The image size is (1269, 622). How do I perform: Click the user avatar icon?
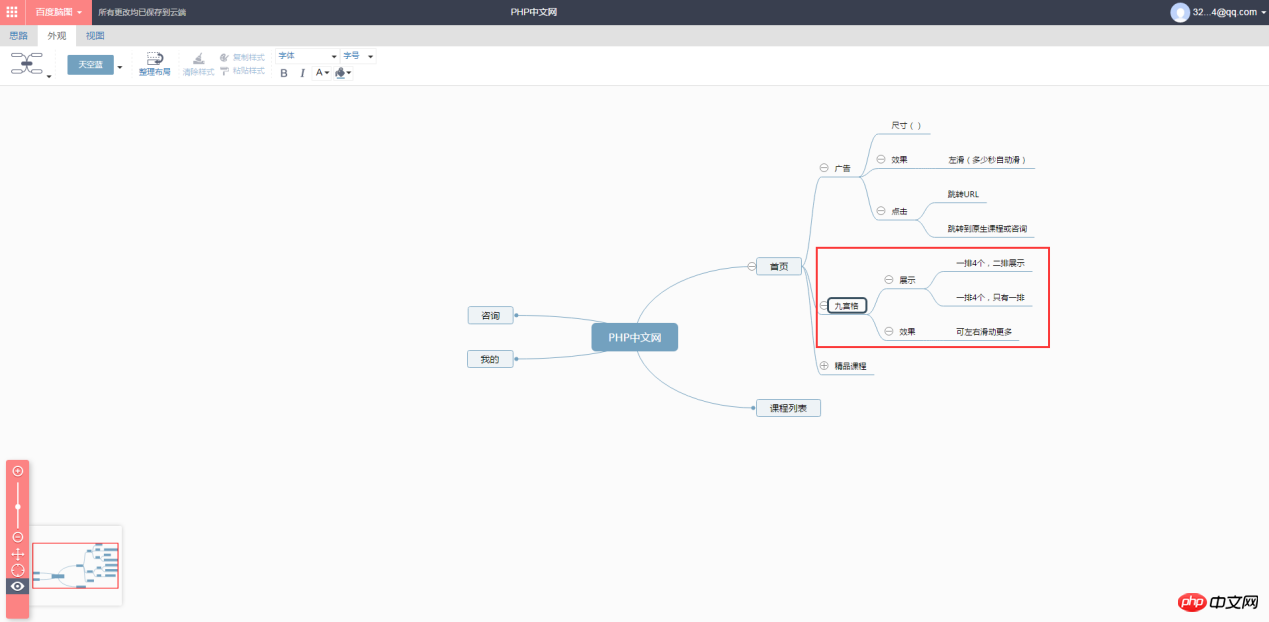pos(1180,12)
